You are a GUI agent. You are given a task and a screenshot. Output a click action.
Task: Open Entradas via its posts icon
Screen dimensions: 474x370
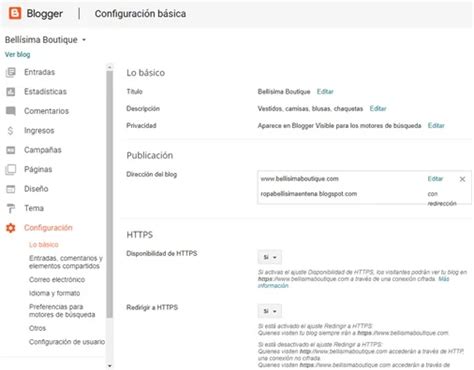pyautogui.click(x=11, y=72)
